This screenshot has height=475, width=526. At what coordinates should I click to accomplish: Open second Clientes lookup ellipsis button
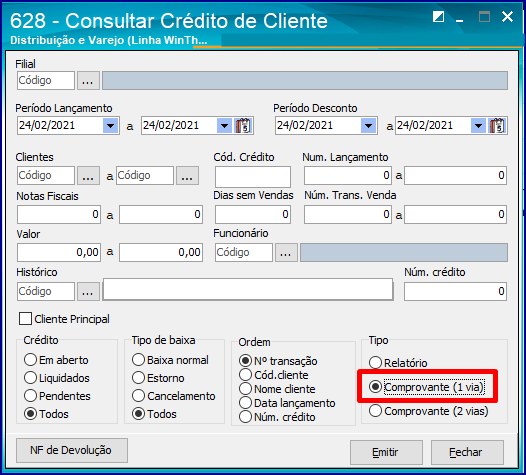tap(187, 175)
